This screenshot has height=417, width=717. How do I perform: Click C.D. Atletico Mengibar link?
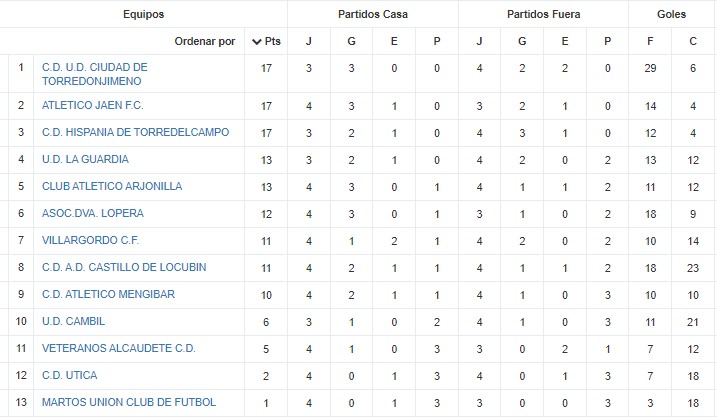[x=108, y=294]
